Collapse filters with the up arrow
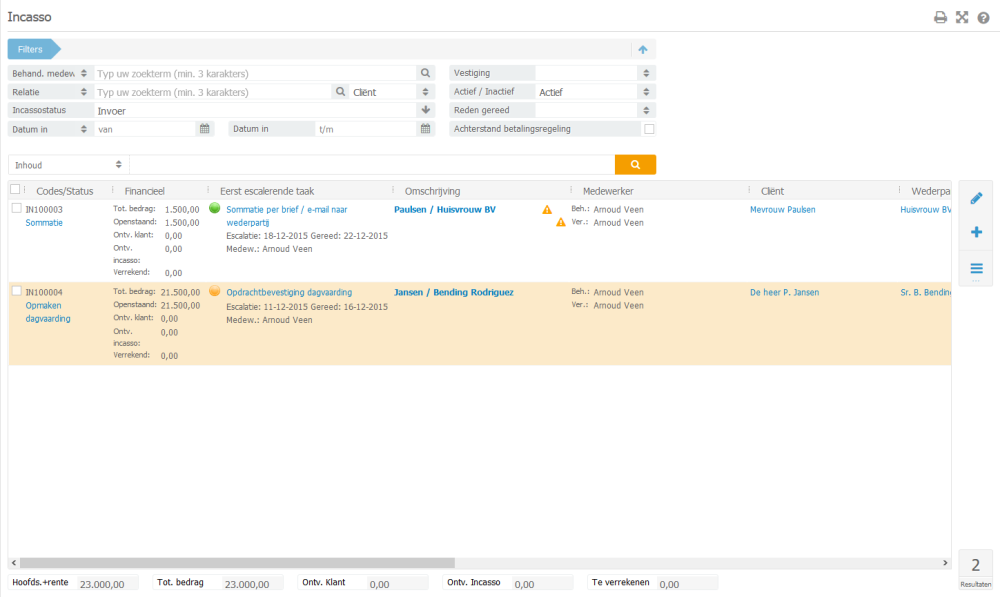Viewport: 1000px width, 597px height. pyautogui.click(x=643, y=50)
